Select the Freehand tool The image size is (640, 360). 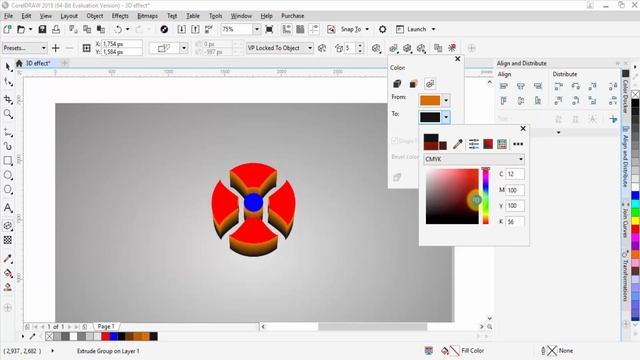(x=8, y=132)
